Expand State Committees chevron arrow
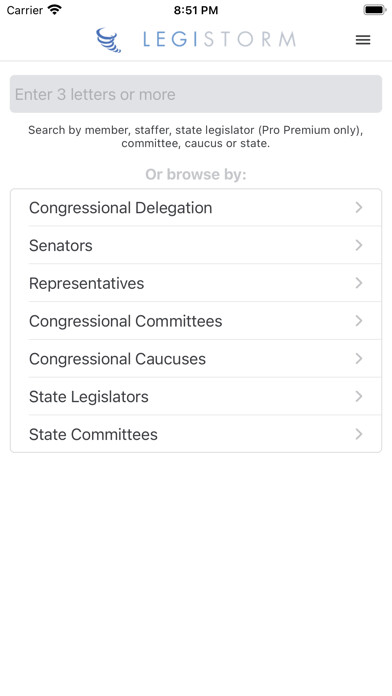 click(359, 434)
